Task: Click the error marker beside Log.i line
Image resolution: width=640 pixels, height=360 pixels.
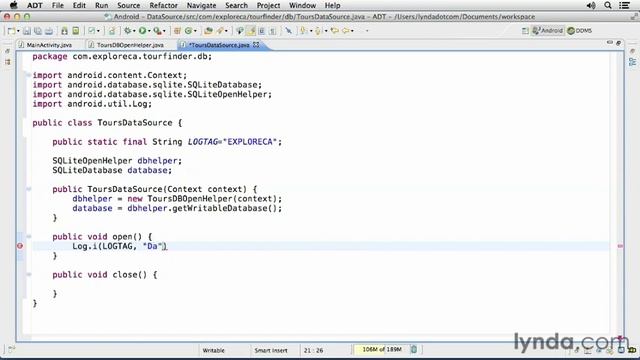Action: [x=20, y=246]
